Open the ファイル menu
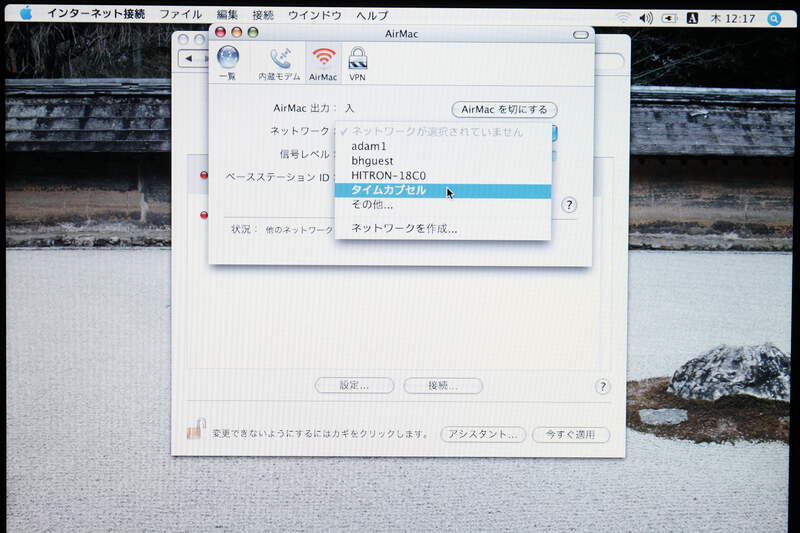The width and height of the screenshot is (800, 533). [181, 15]
